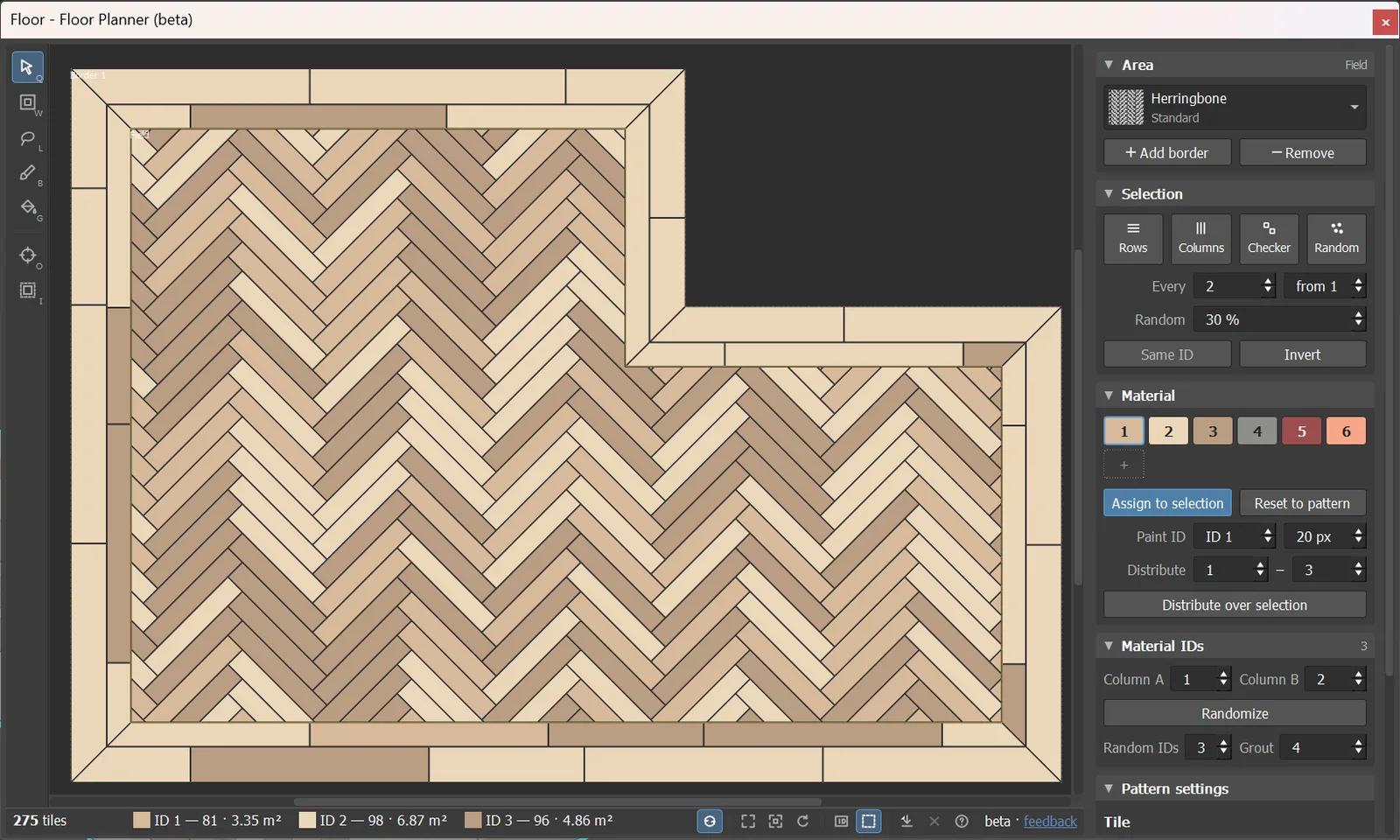Viewport: 1400px width, 840px height.
Task: Activate the paint bucket fill tool
Action: pyautogui.click(x=27, y=208)
